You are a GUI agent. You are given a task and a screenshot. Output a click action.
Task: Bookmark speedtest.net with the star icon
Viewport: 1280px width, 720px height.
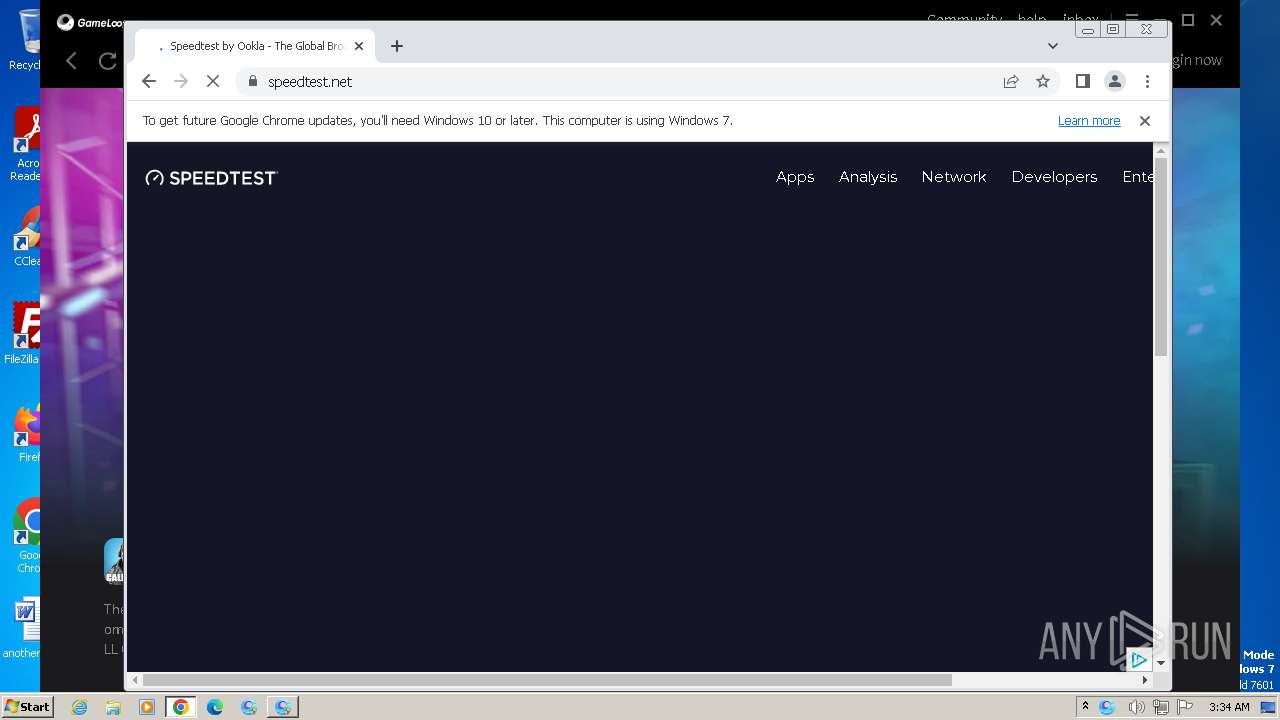(x=1043, y=81)
